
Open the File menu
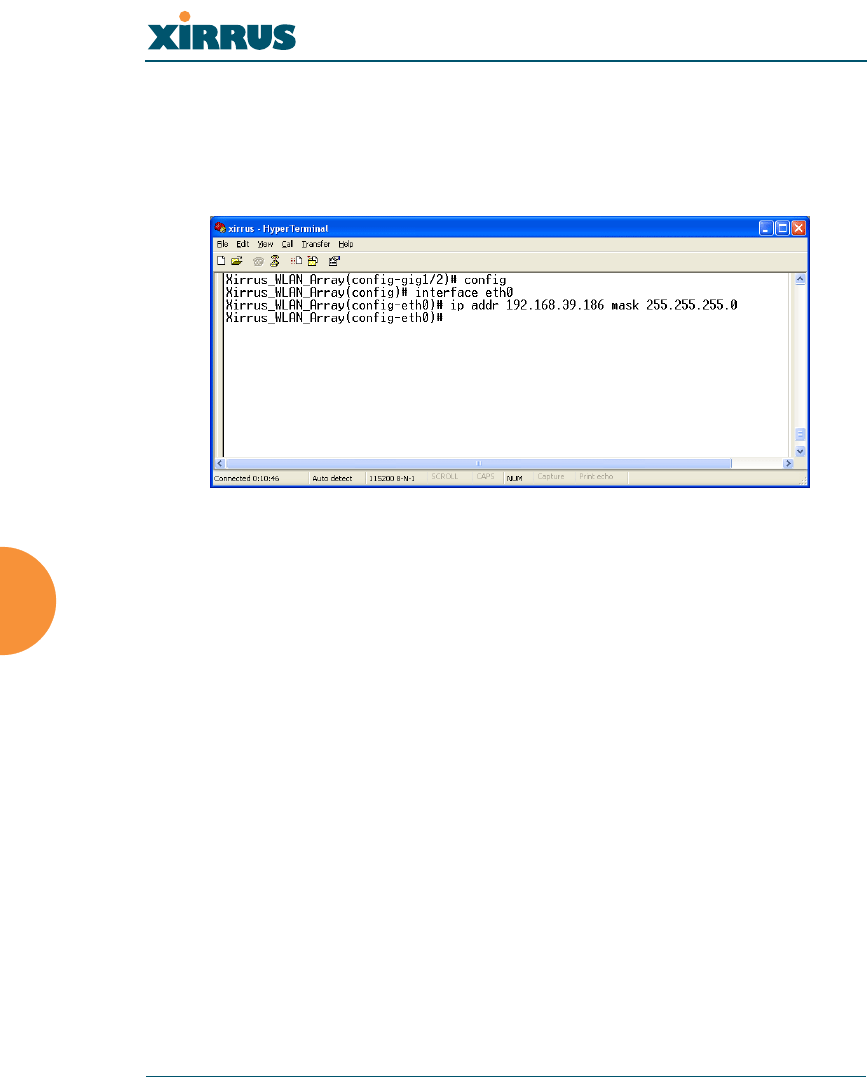point(223,244)
